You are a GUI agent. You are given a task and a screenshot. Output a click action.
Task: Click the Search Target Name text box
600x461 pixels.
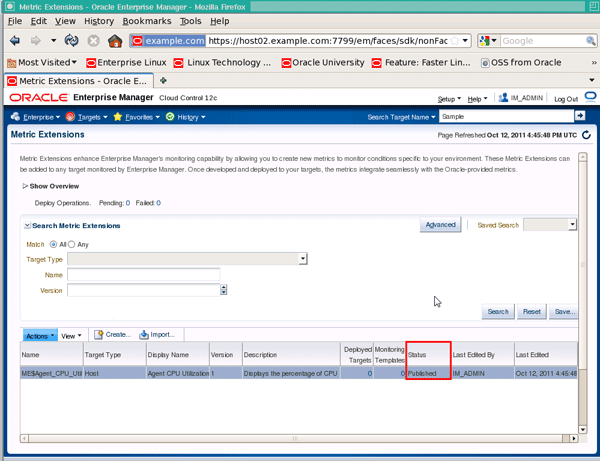(506, 116)
